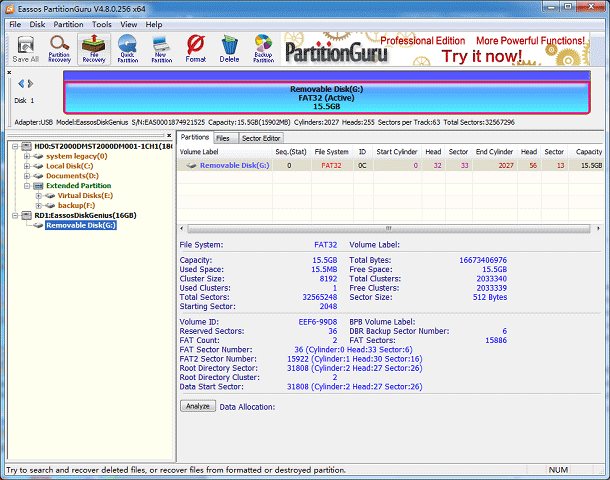Viewport: 610px width, 480px height.
Task: Click the drive icon beside the Removable Disk(G:) table row
Action: click(x=191, y=165)
